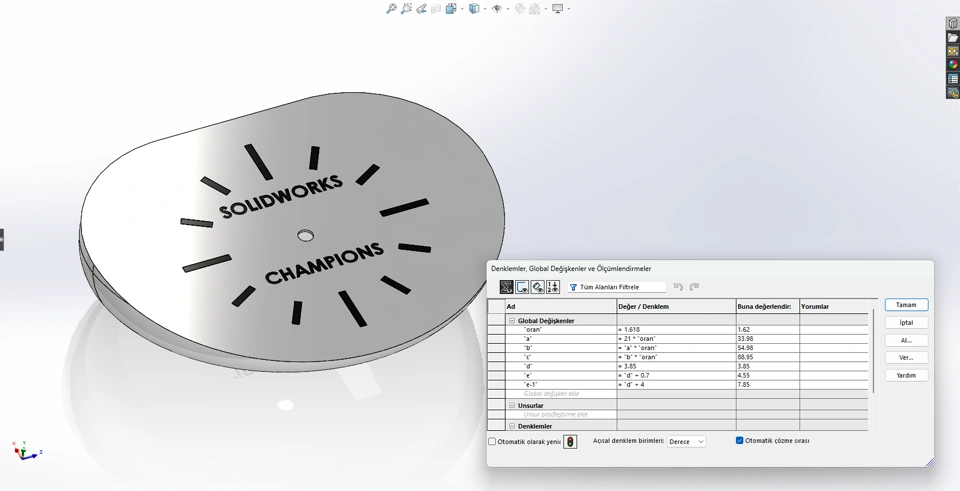Click the coordinate triad in the viewport
Image resolution: width=960 pixels, height=491 pixels.
point(26,451)
